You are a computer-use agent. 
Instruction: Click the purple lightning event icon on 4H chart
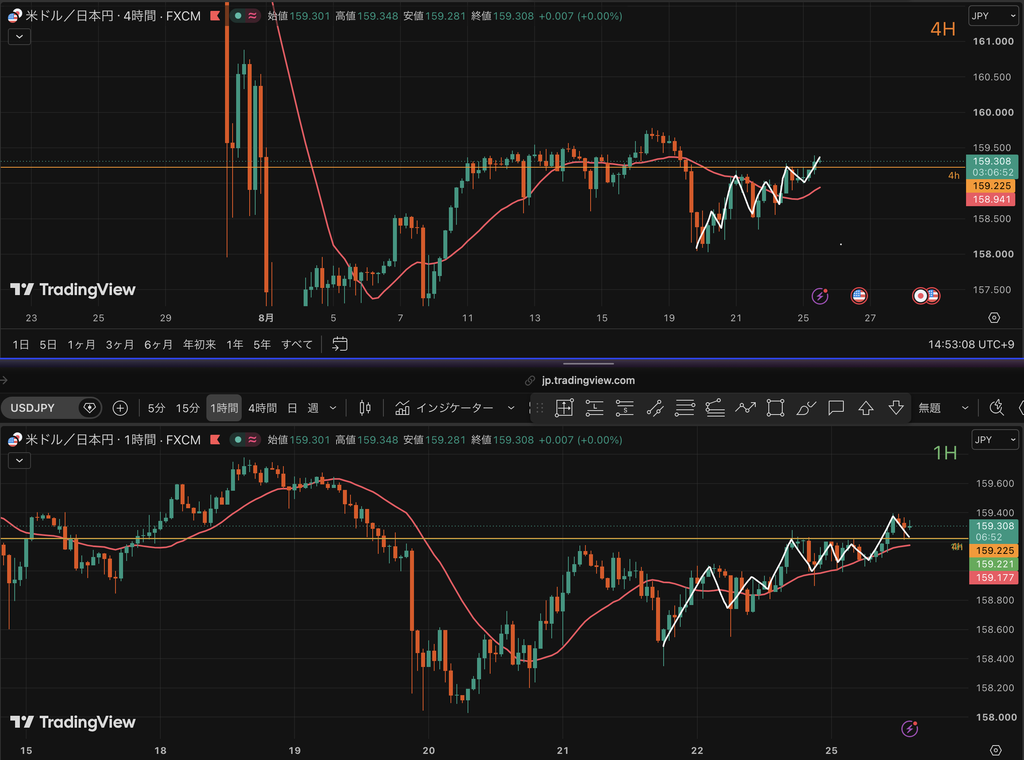(x=820, y=296)
